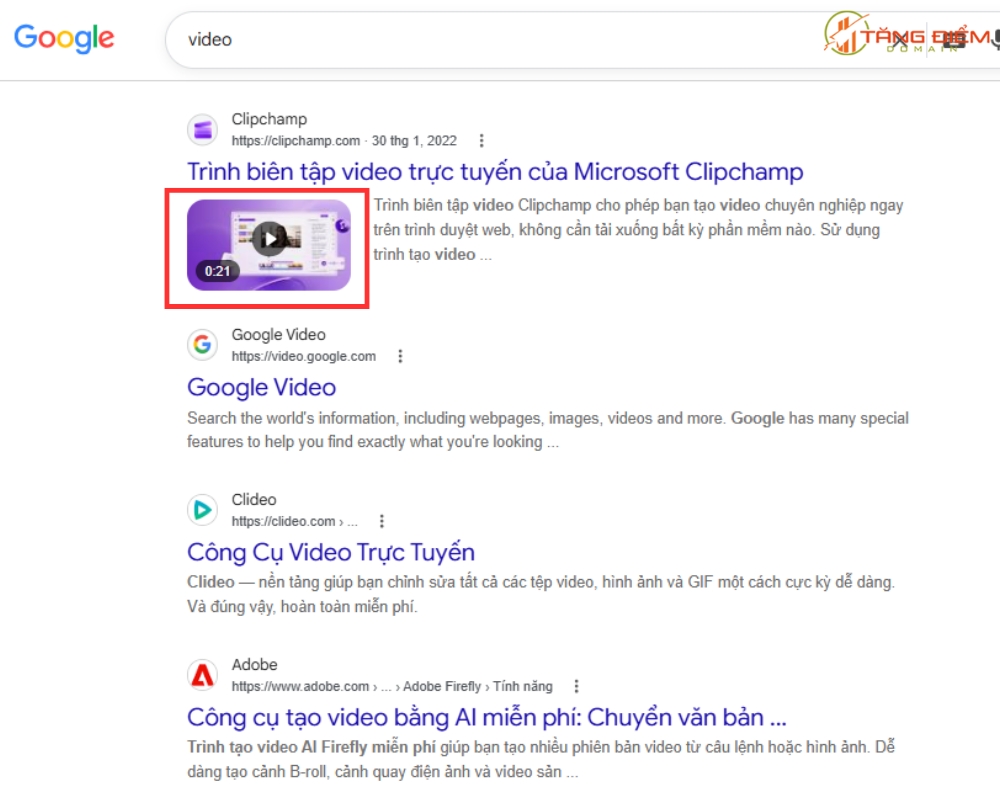1000x800 pixels.
Task: Click the Clideo site favicon
Action: click(203, 510)
